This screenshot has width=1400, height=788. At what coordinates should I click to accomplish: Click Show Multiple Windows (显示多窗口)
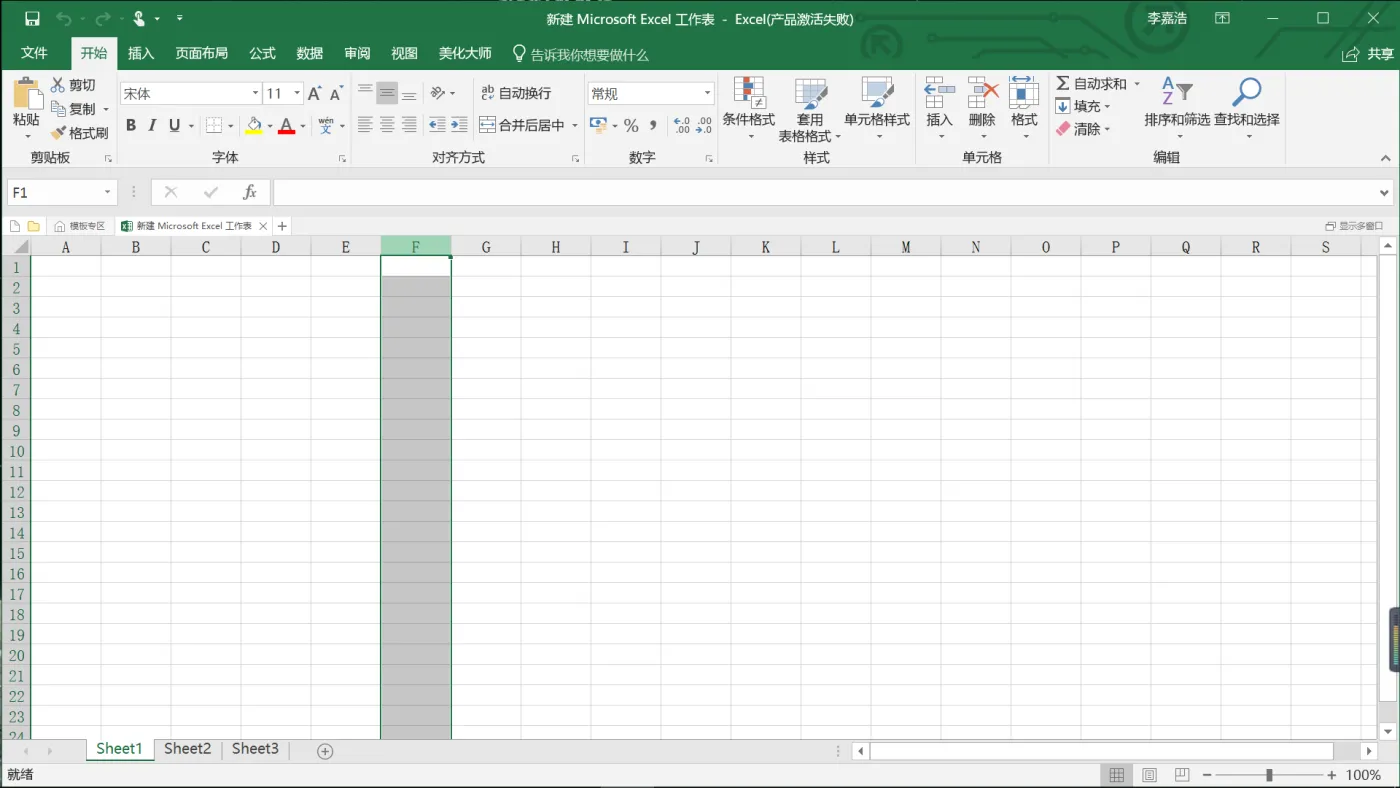(1354, 226)
